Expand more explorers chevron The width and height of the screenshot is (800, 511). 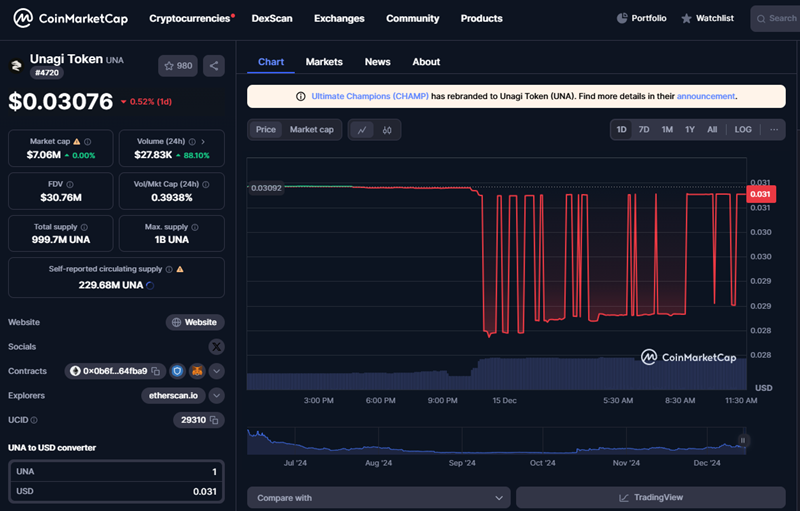(216, 396)
